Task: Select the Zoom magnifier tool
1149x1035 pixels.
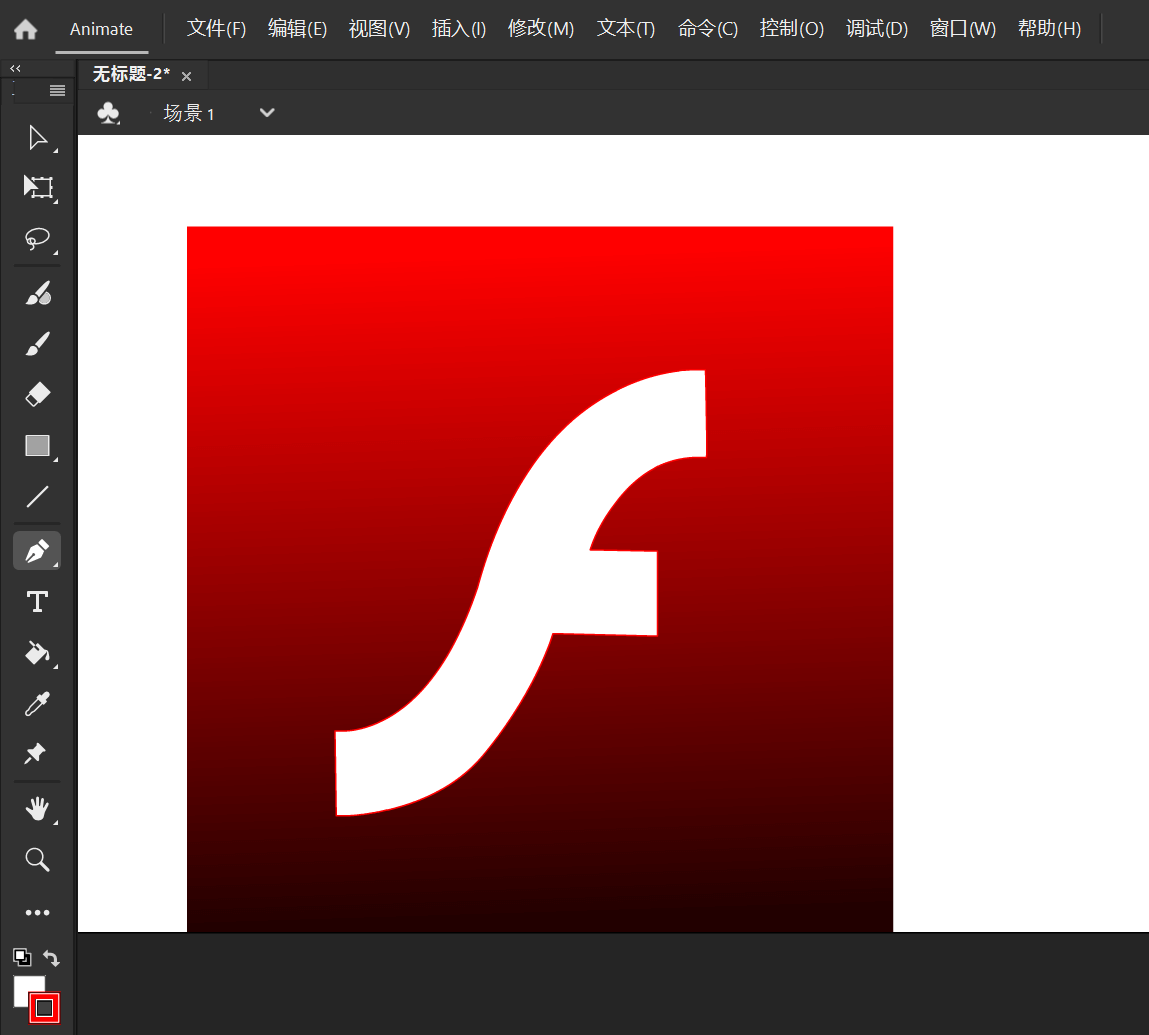Action: (37, 859)
